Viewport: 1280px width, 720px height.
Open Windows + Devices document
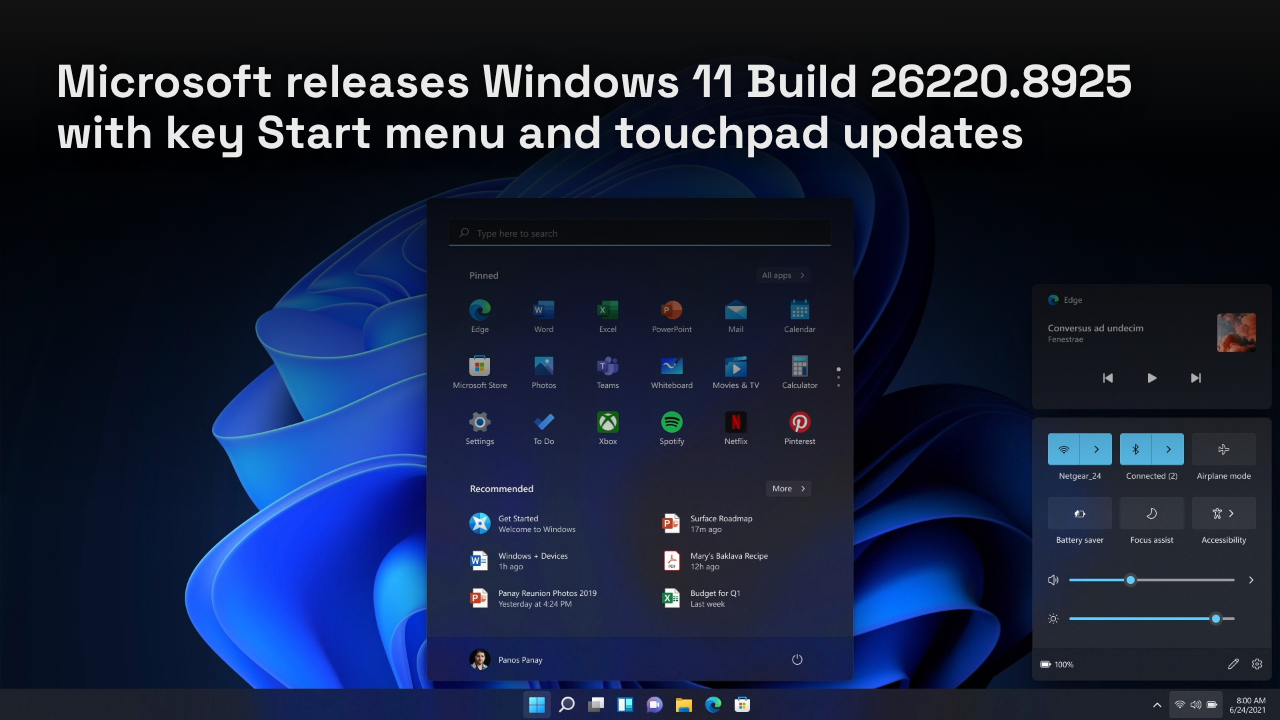tap(519, 560)
